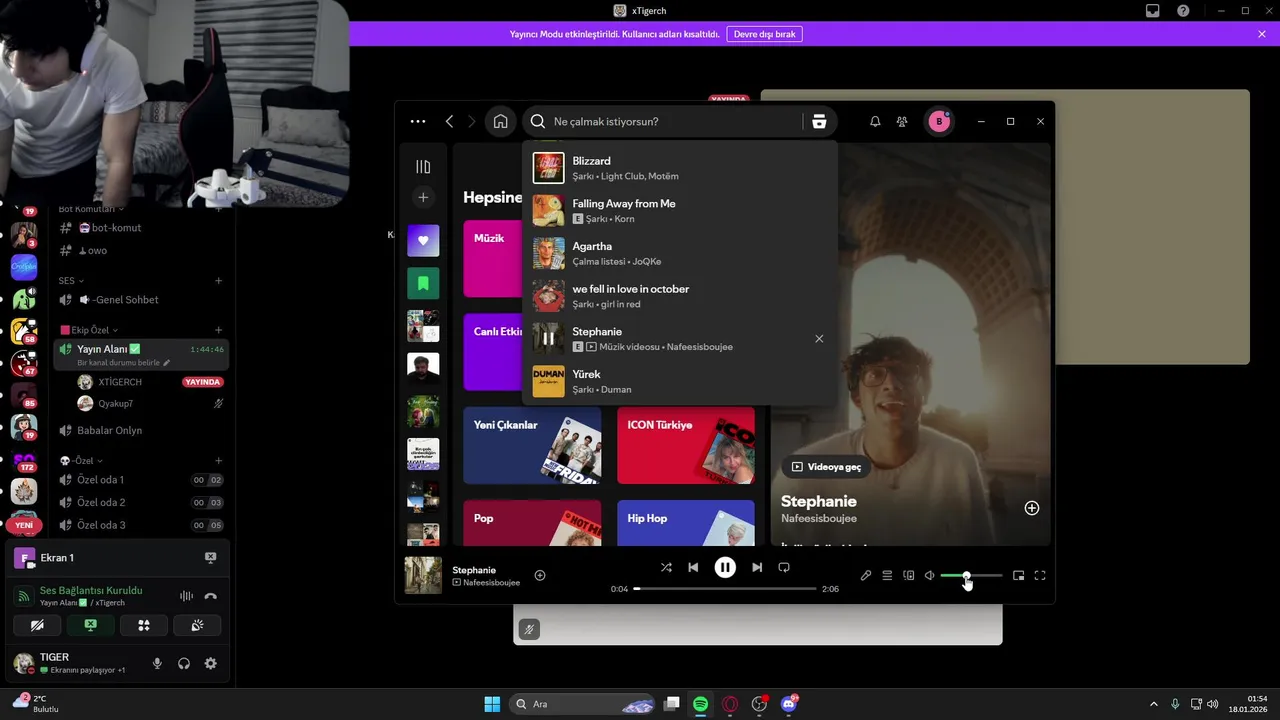Open Discord help icon

click(x=1183, y=11)
